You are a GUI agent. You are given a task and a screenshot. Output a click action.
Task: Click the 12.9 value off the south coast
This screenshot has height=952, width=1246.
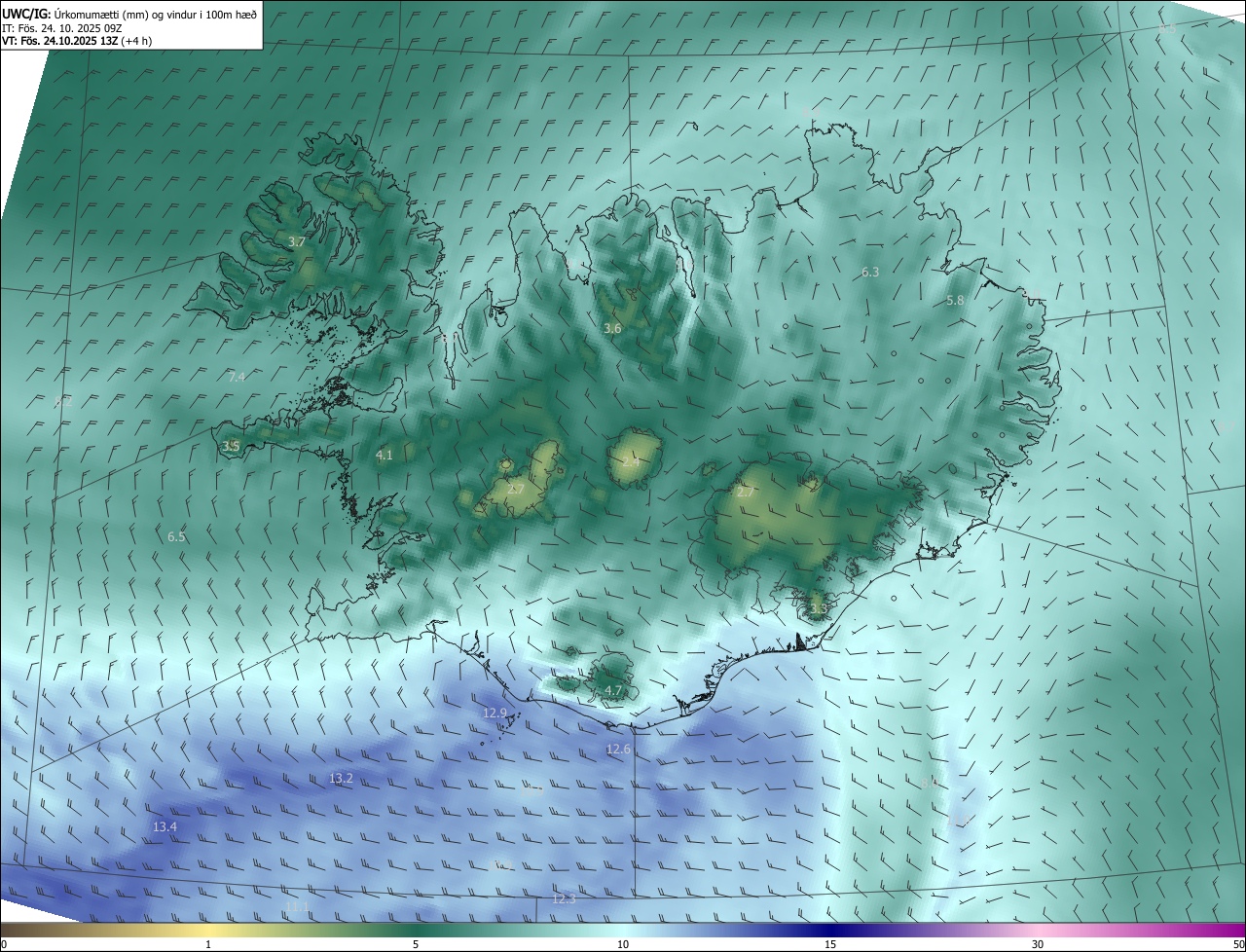(x=495, y=714)
